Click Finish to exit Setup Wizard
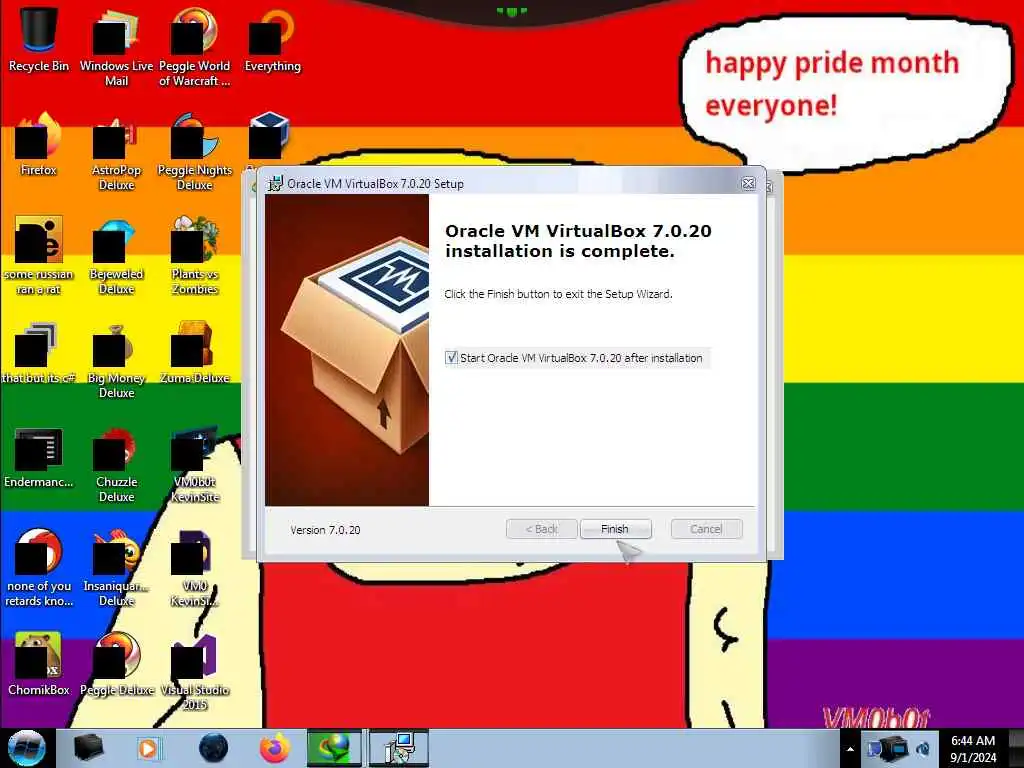This screenshot has width=1024, height=768. pyautogui.click(x=615, y=529)
